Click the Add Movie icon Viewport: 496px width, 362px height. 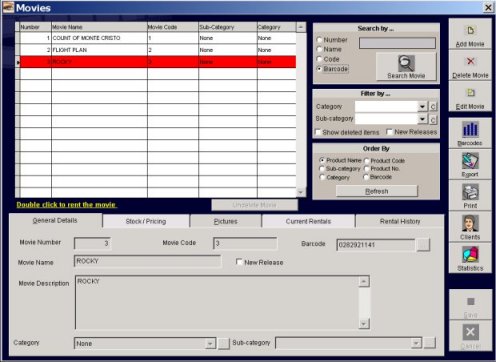[470, 31]
